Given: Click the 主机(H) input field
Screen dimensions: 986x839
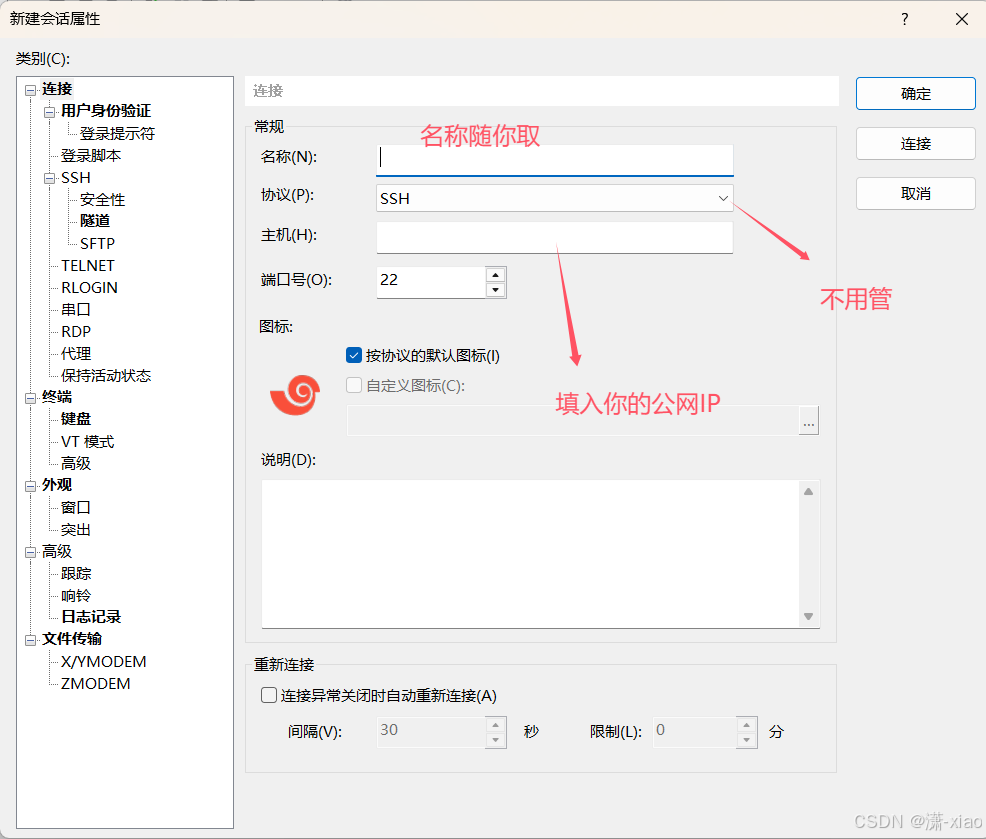Looking at the screenshot, I should point(555,238).
